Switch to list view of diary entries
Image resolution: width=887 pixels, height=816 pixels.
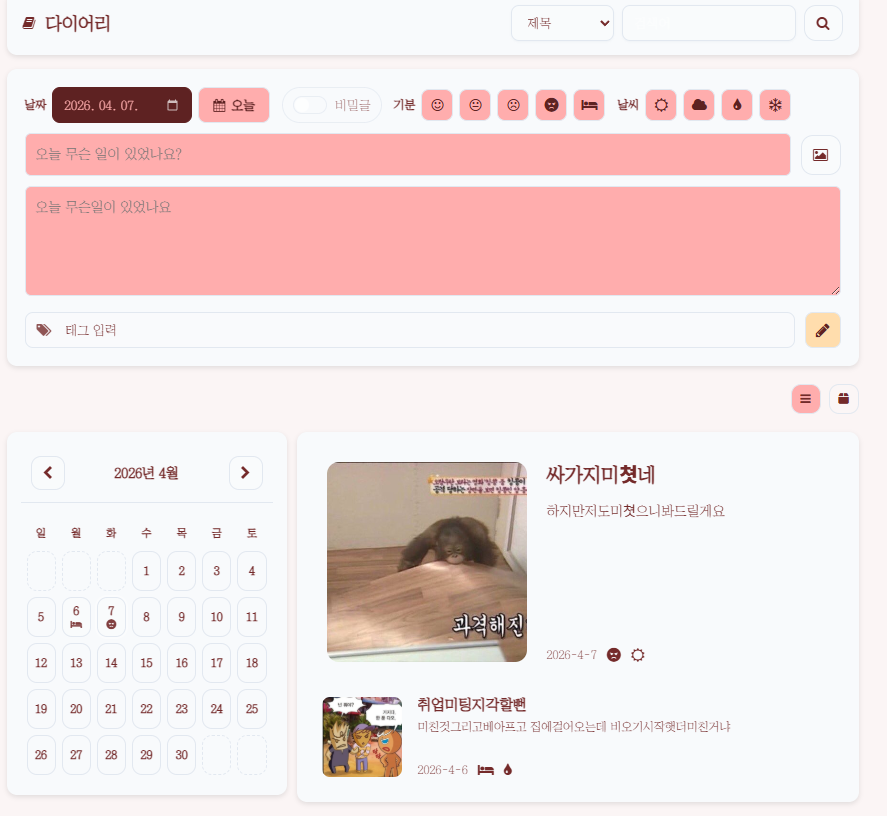coord(805,398)
